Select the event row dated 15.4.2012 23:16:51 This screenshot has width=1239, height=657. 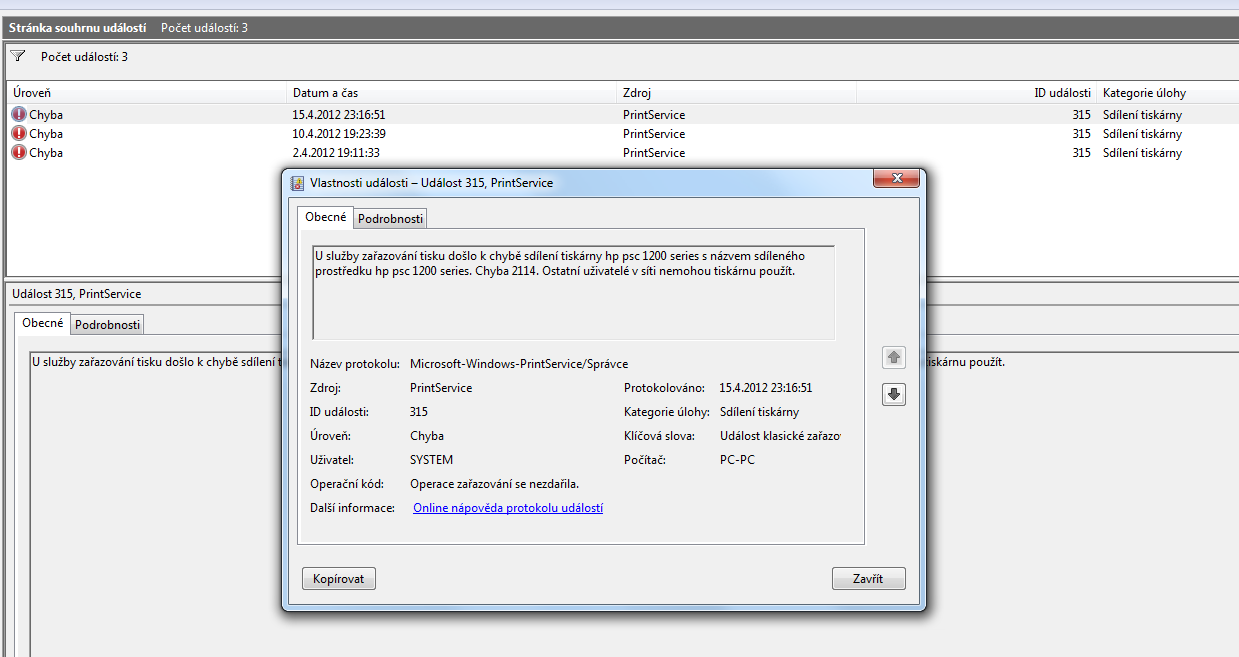622,115
